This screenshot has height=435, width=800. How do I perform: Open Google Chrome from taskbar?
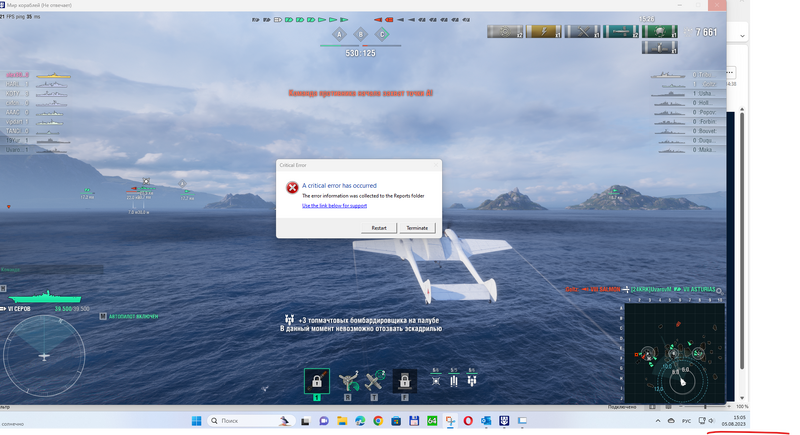[x=378, y=421]
